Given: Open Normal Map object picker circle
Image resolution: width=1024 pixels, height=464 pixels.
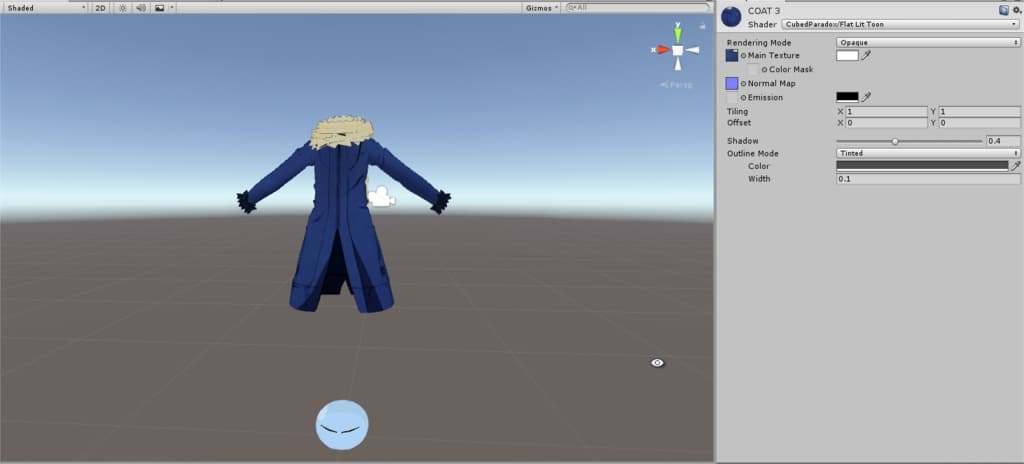Looking at the screenshot, I should pyautogui.click(x=743, y=84).
